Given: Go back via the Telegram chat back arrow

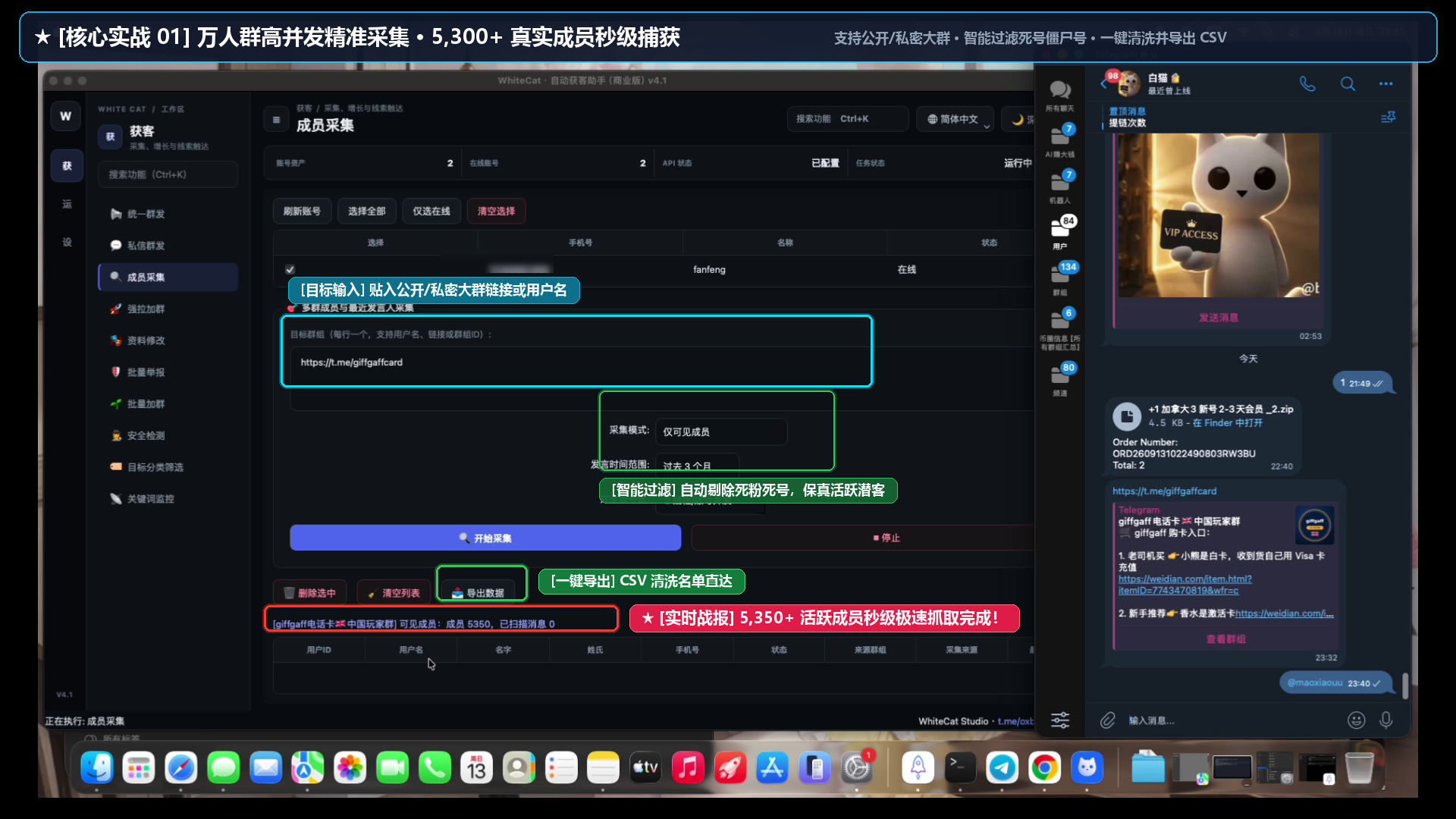Looking at the screenshot, I should pos(1103,84).
